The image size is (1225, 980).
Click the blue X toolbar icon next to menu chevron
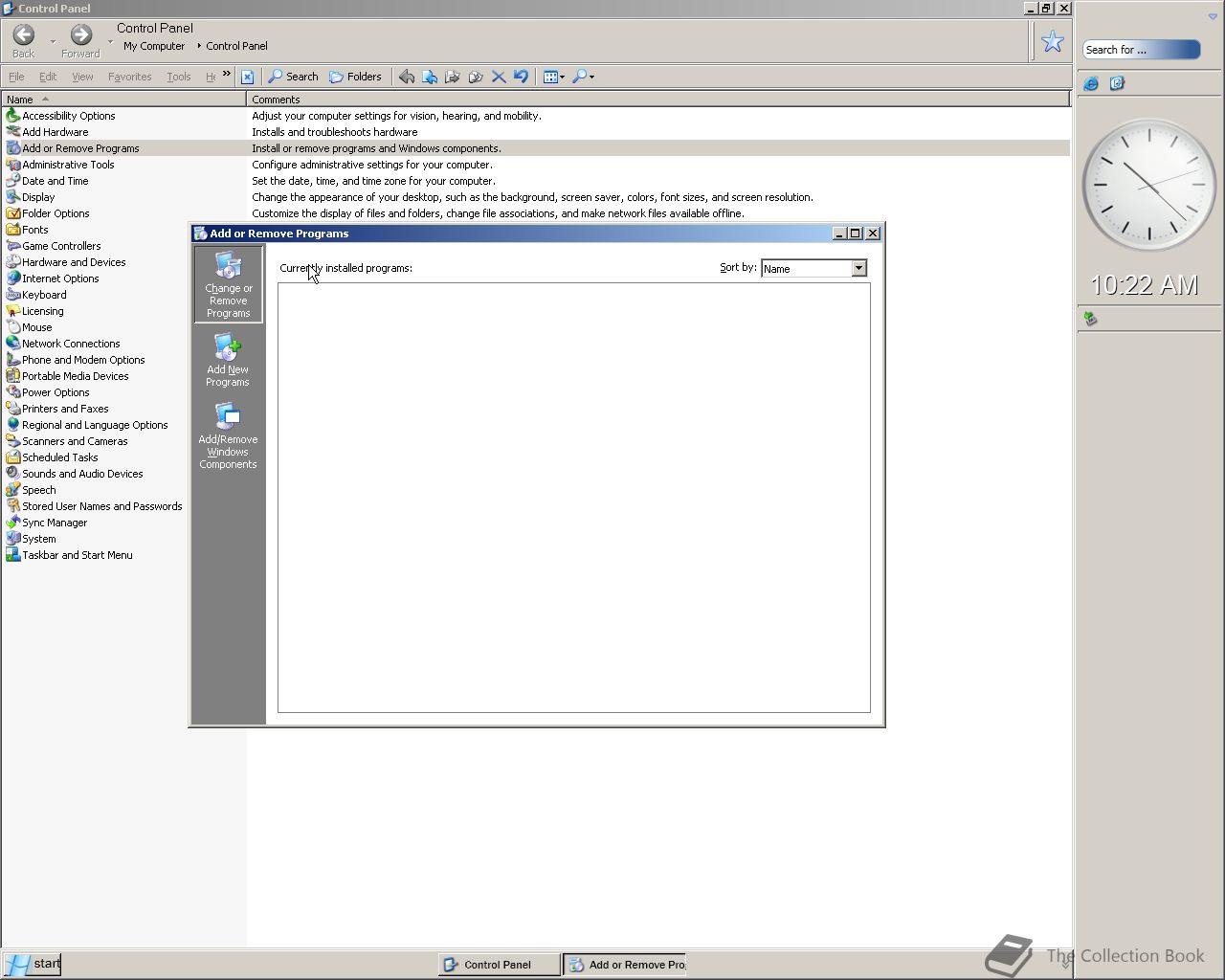point(247,77)
